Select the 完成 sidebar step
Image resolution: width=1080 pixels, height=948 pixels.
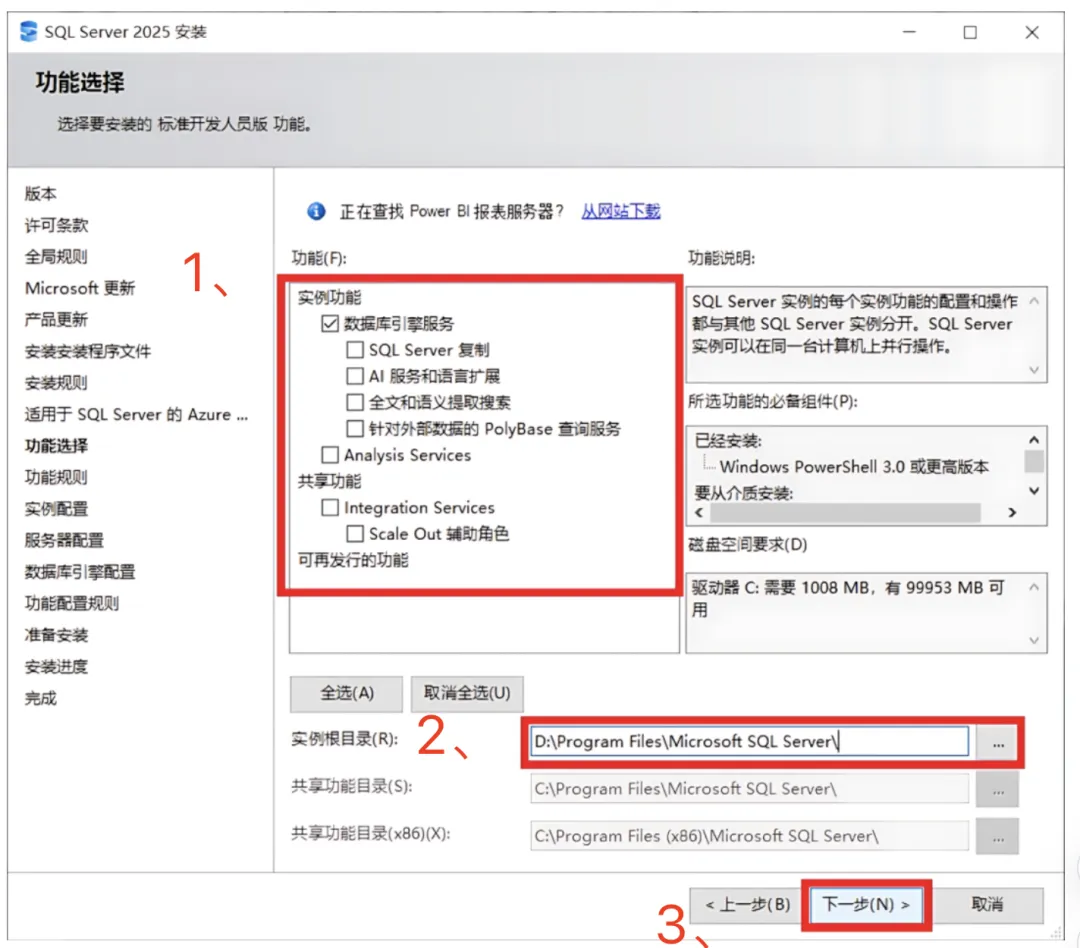coord(41,699)
